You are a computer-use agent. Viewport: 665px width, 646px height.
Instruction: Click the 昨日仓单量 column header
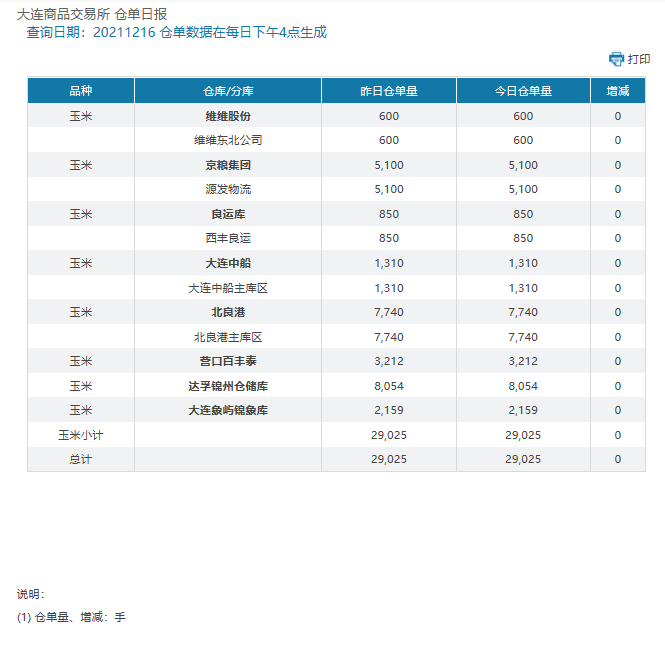388,91
